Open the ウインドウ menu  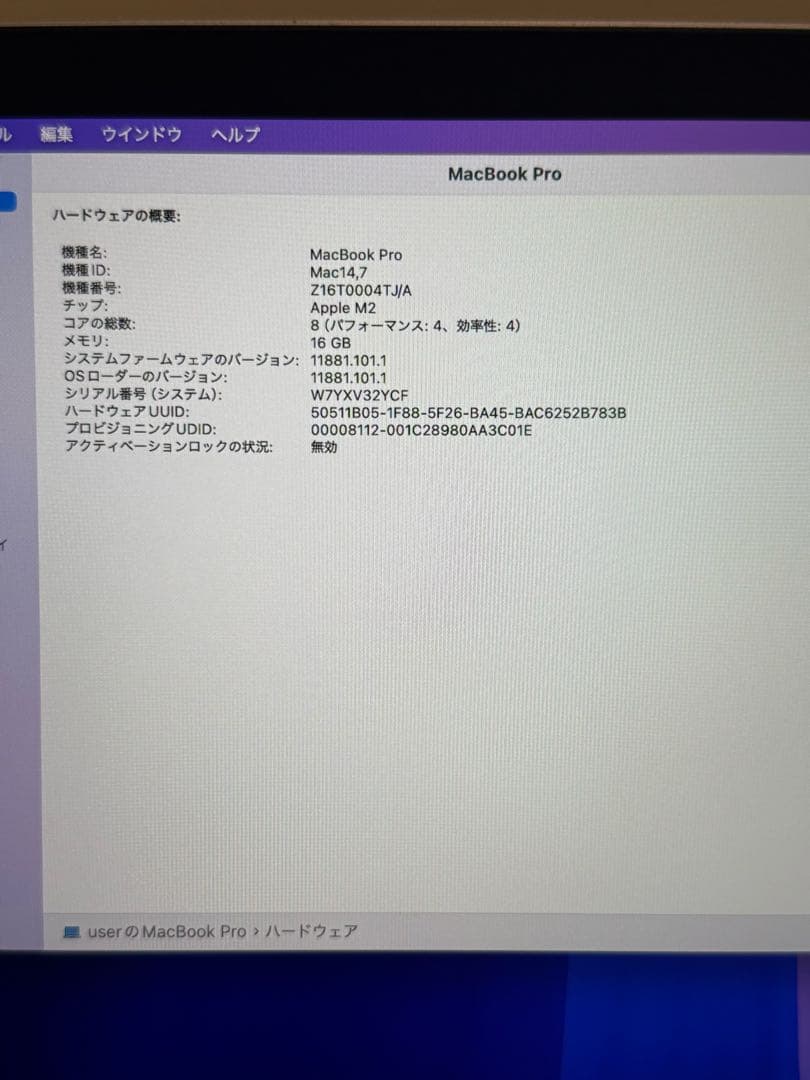tap(141, 135)
